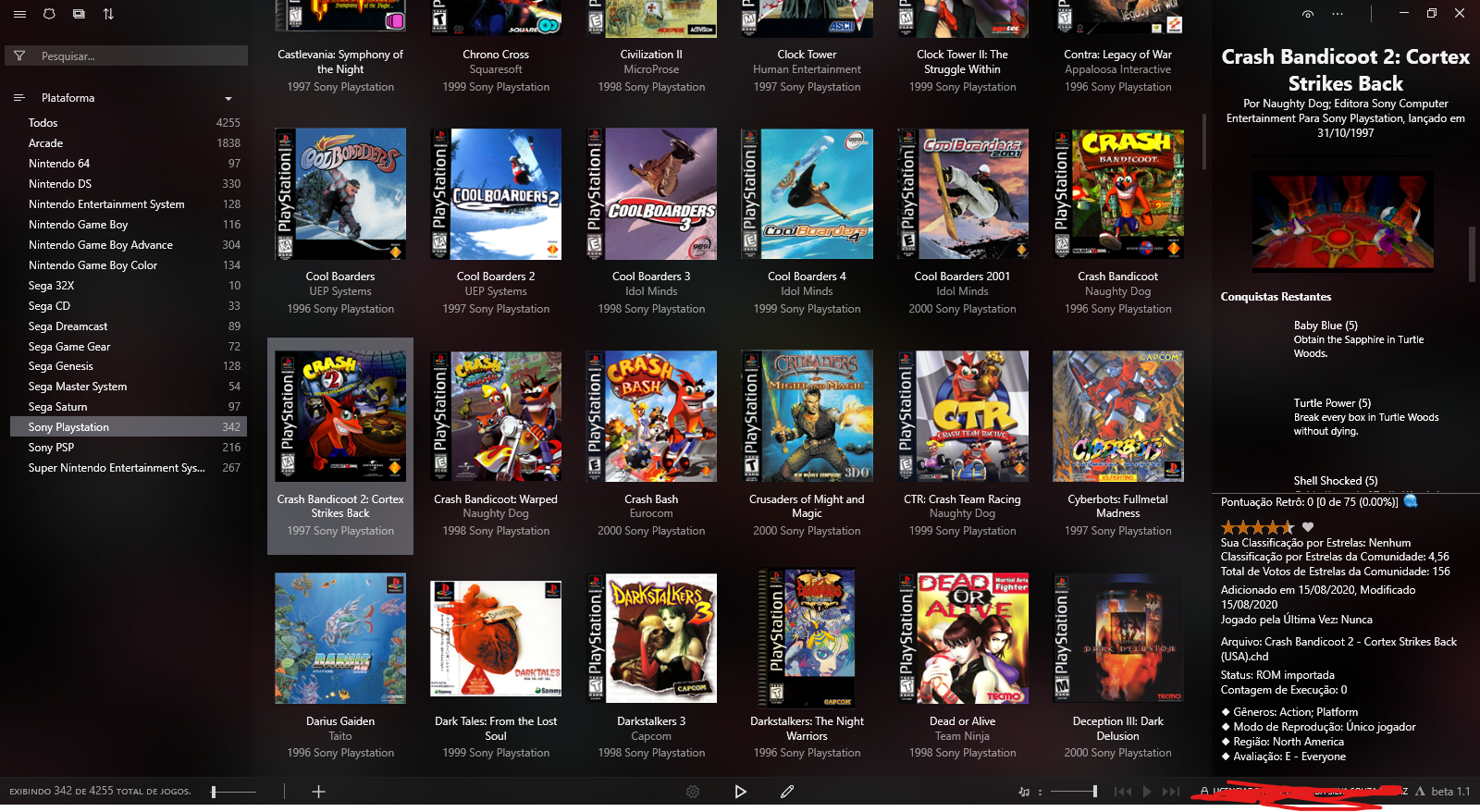Select the Nintendo Game Boy platform
1480x812 pixels.
(129, 225)
